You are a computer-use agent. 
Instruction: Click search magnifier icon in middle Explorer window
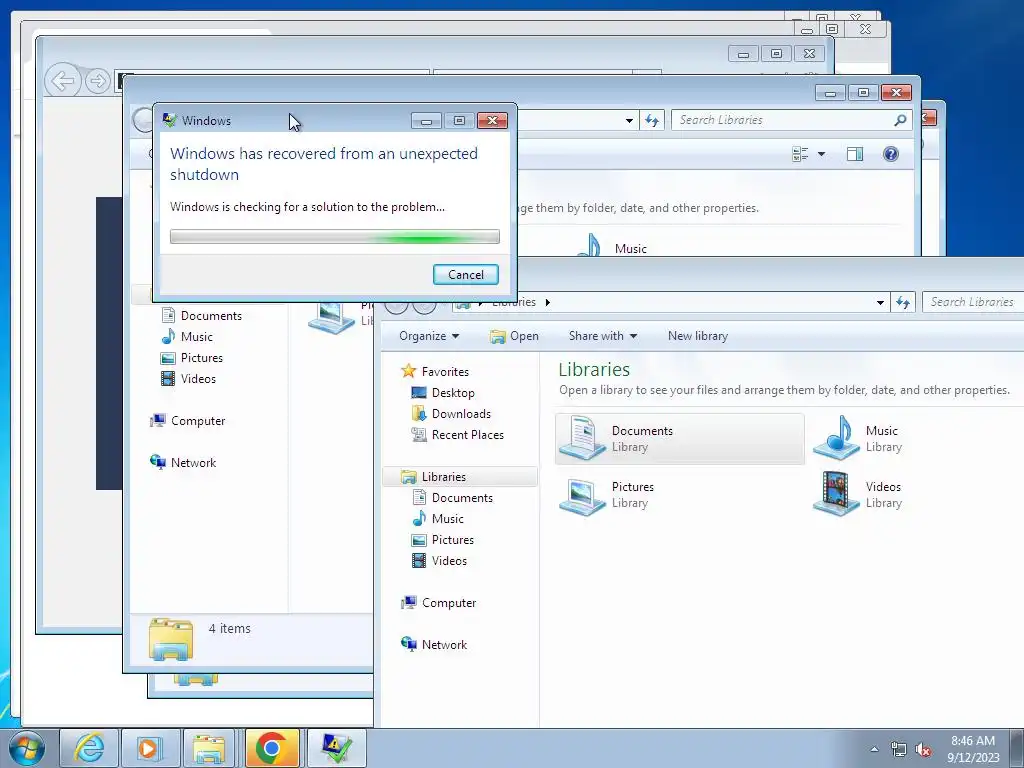point(900,120)
